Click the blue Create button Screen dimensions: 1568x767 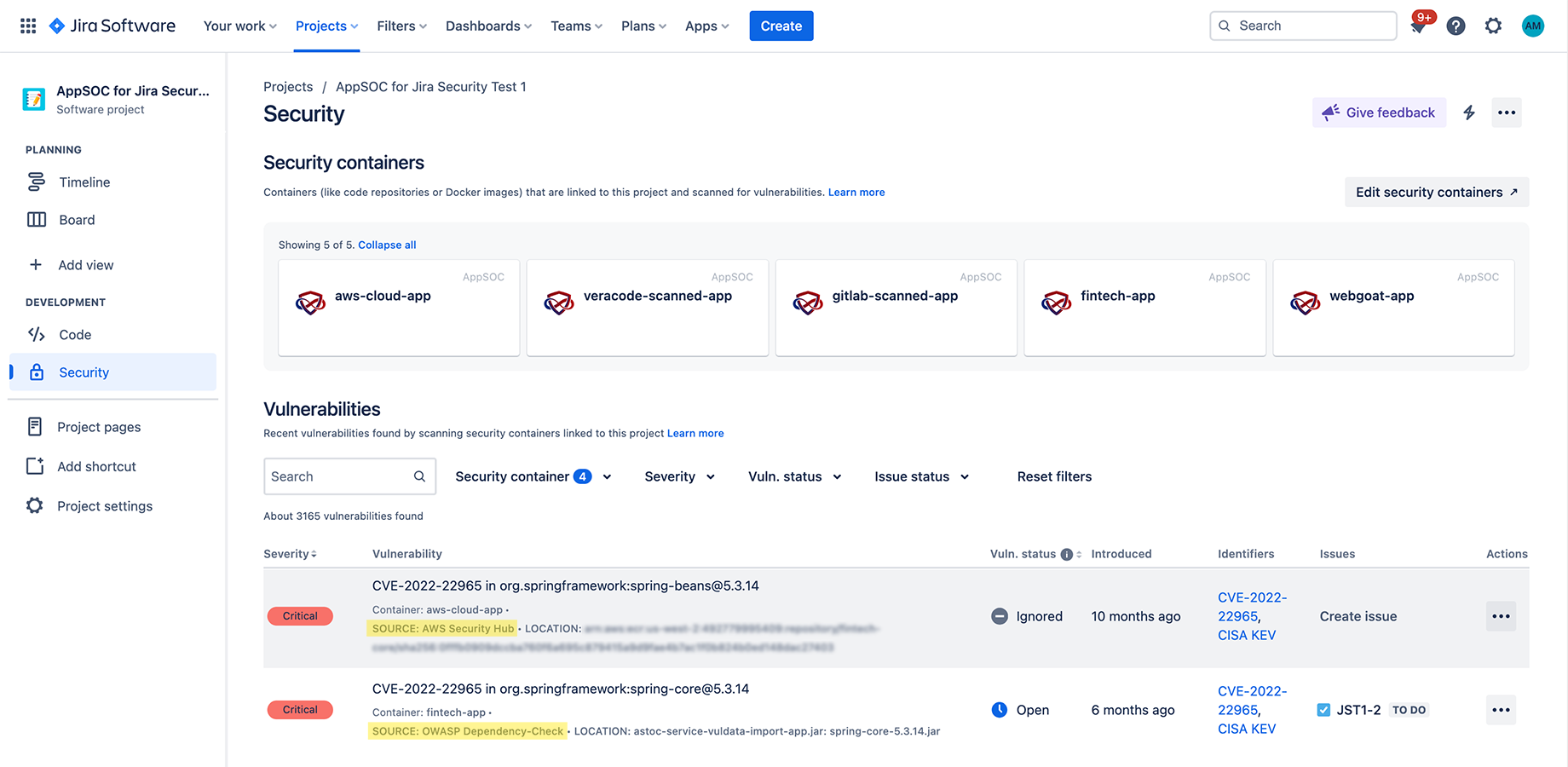pyautogui.click(x=781, y=26)
